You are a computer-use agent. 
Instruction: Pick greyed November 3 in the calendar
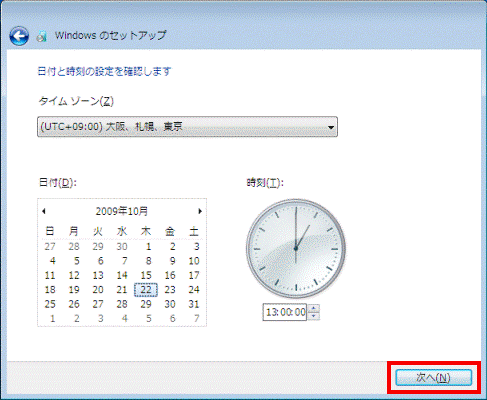click(x=100, y=318)
